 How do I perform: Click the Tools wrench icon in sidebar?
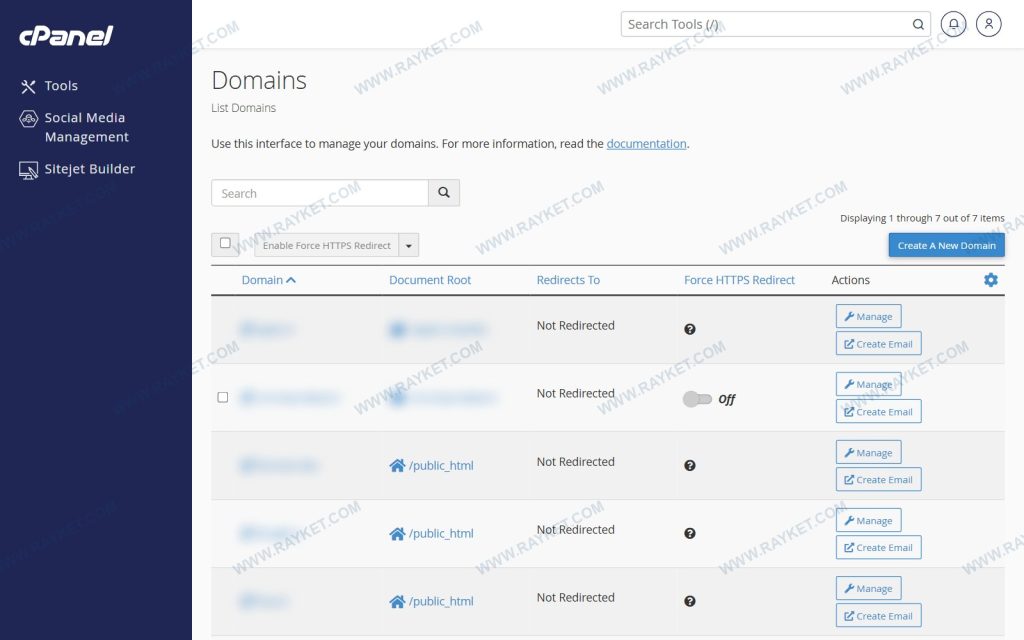[28, 86]
